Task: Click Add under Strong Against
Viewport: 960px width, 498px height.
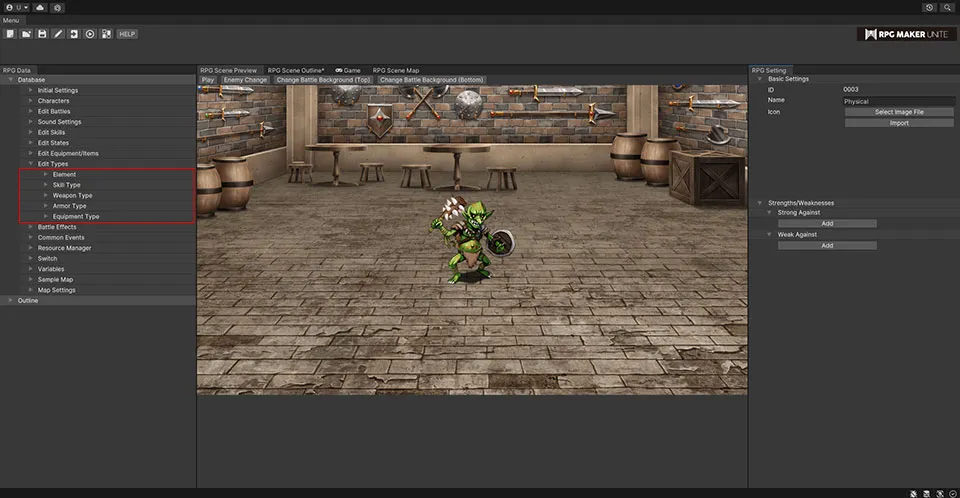Action: (827, 224)
